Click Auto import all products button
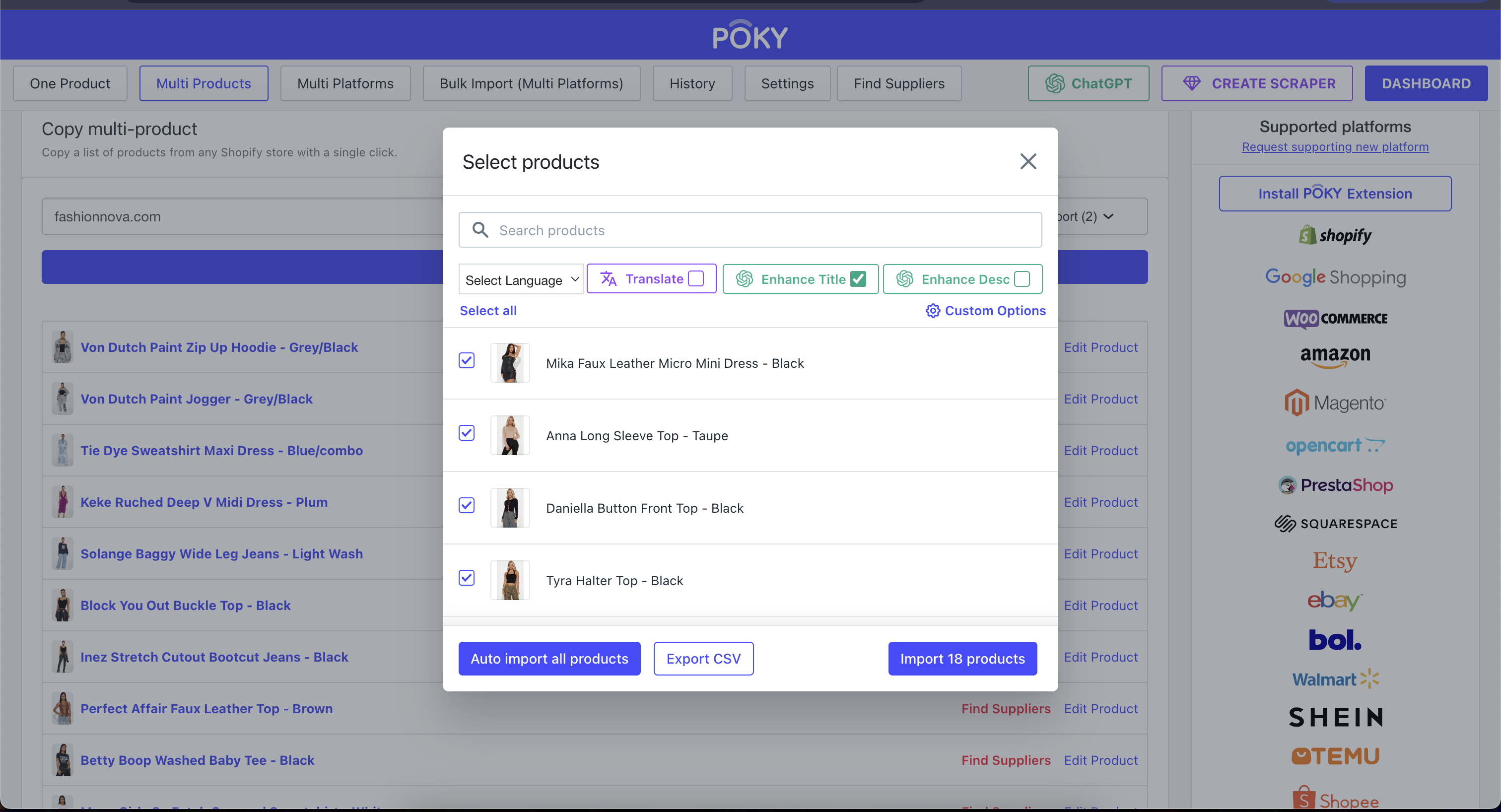 click(549, 659)
